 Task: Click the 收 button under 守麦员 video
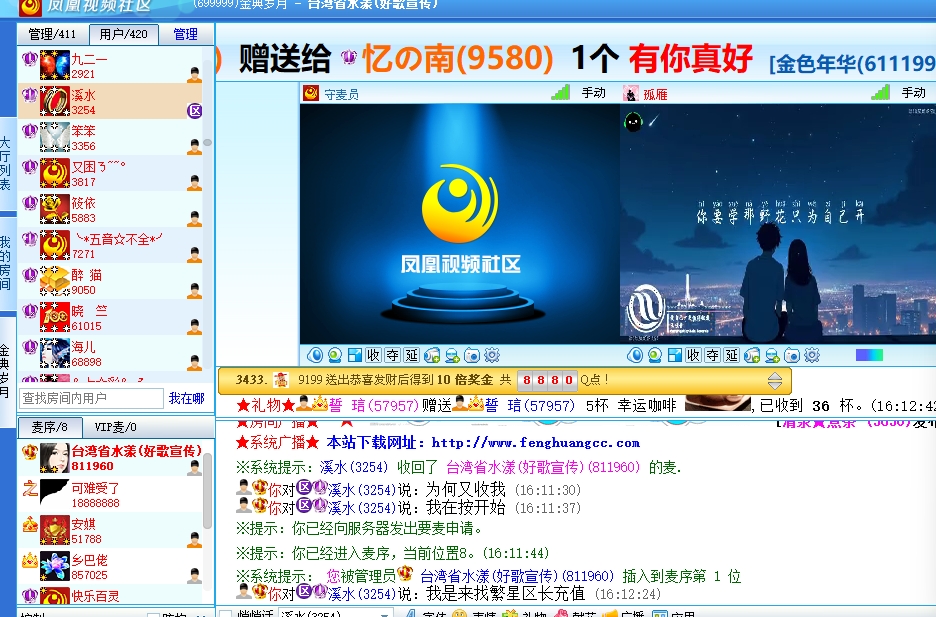pos(374,356)
